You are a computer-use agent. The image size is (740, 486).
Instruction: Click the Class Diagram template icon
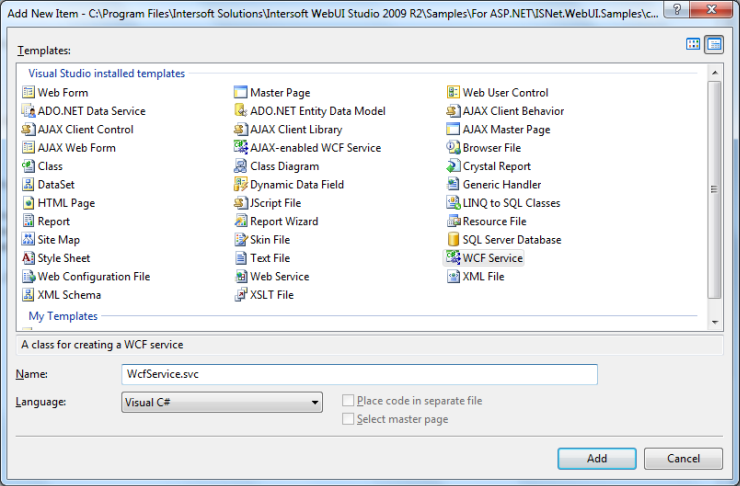click(x=241, y=166)
